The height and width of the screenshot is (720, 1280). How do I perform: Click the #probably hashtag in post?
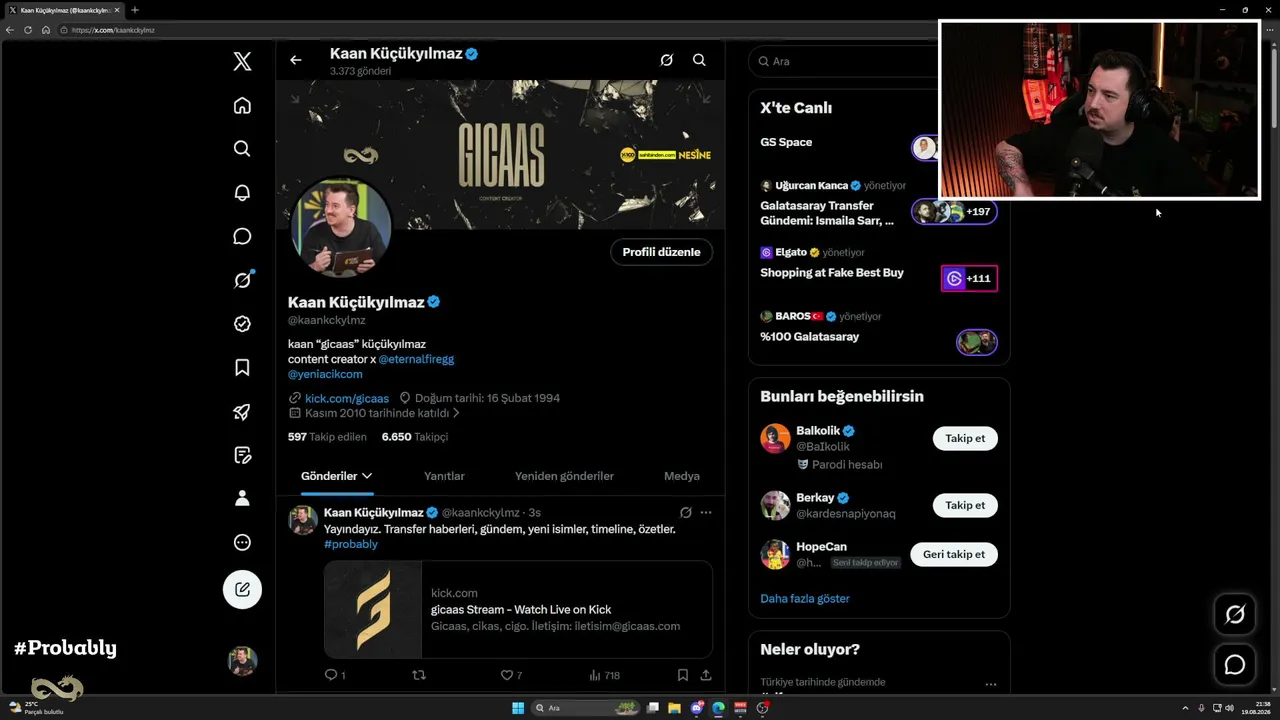(351, 544)
